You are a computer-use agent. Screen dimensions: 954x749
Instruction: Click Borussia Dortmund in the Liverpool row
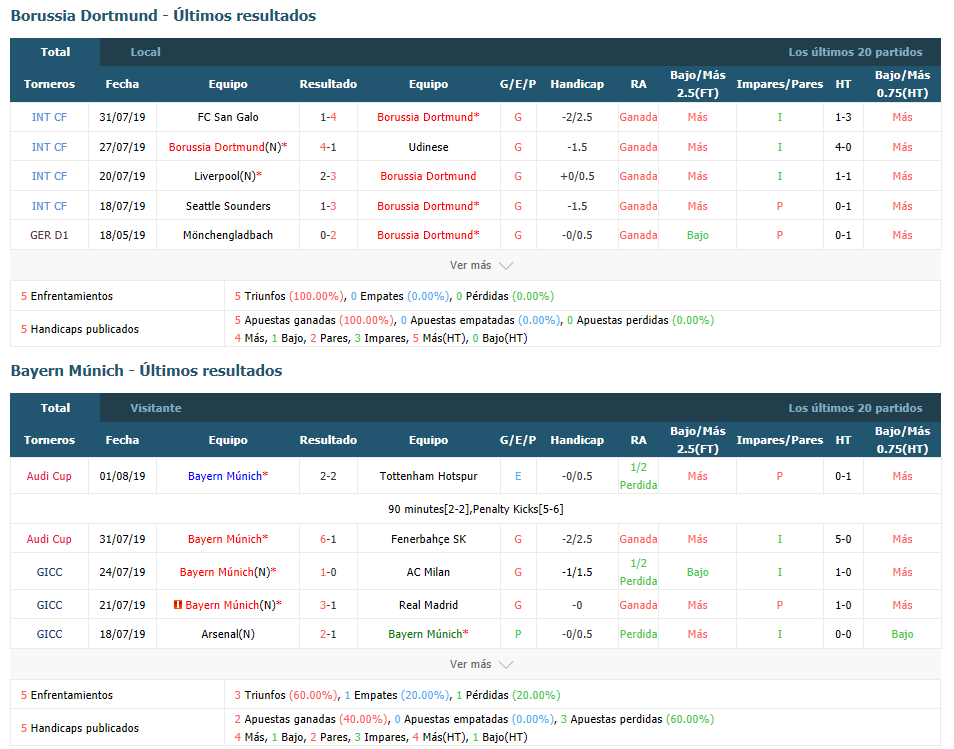[428, 176]
